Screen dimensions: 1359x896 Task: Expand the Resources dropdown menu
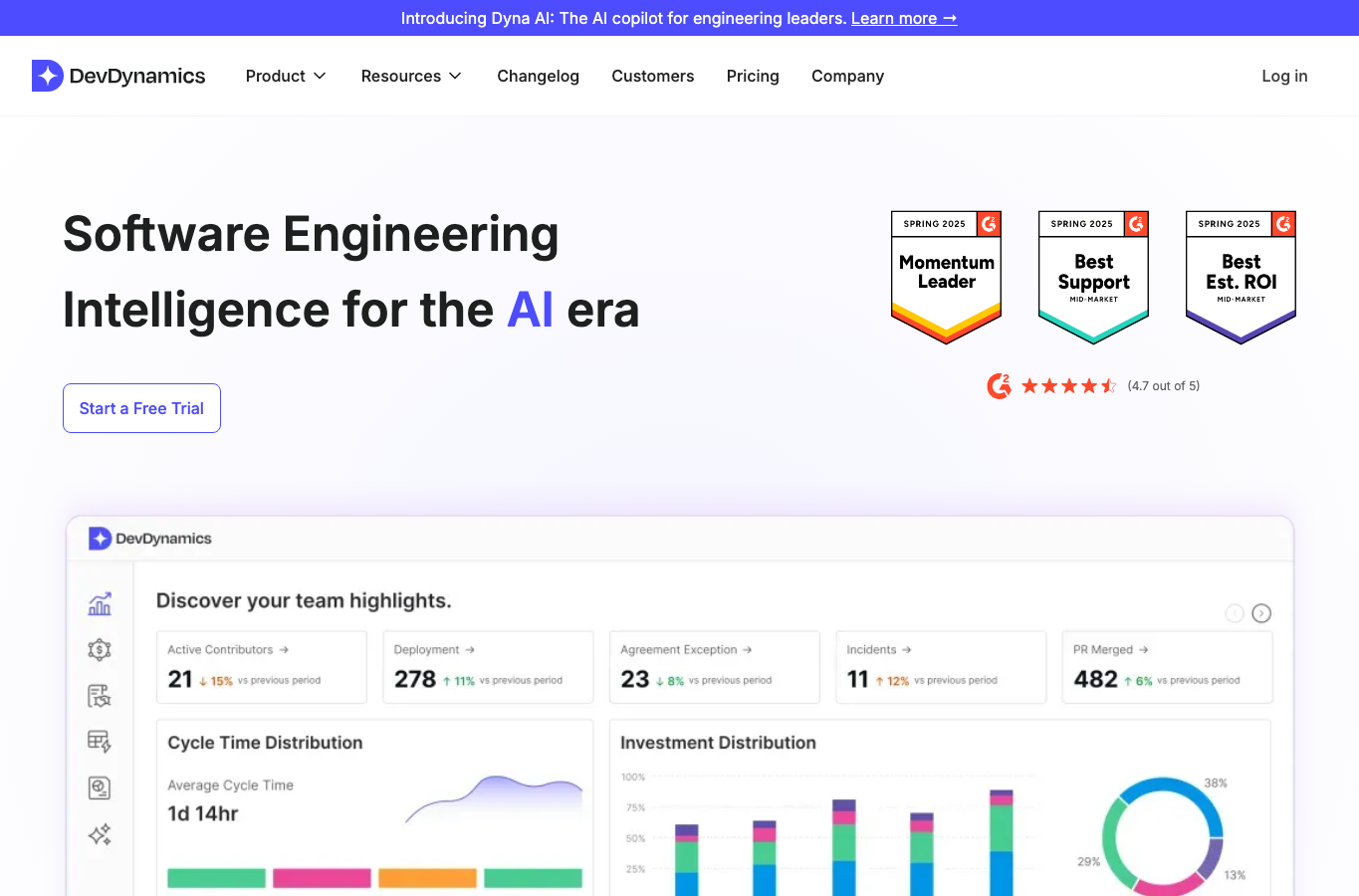click(x=411, y=76)
